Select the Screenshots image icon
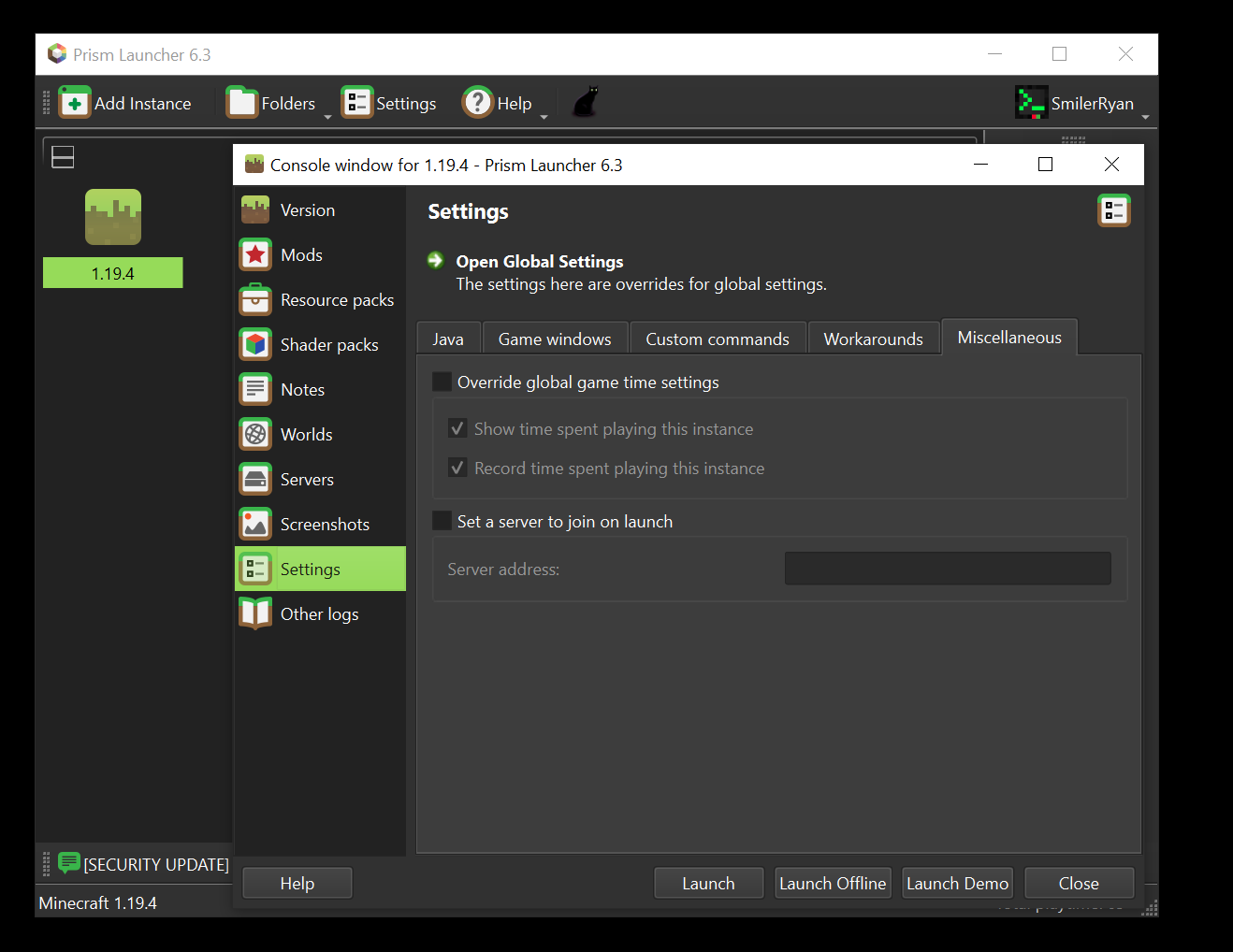 [x=254, y=524]
